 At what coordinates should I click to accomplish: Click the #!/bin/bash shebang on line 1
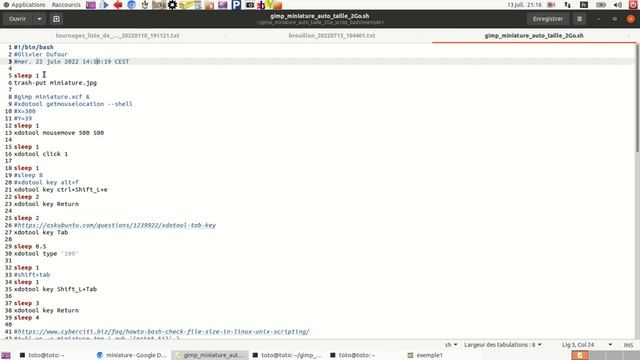33,47
